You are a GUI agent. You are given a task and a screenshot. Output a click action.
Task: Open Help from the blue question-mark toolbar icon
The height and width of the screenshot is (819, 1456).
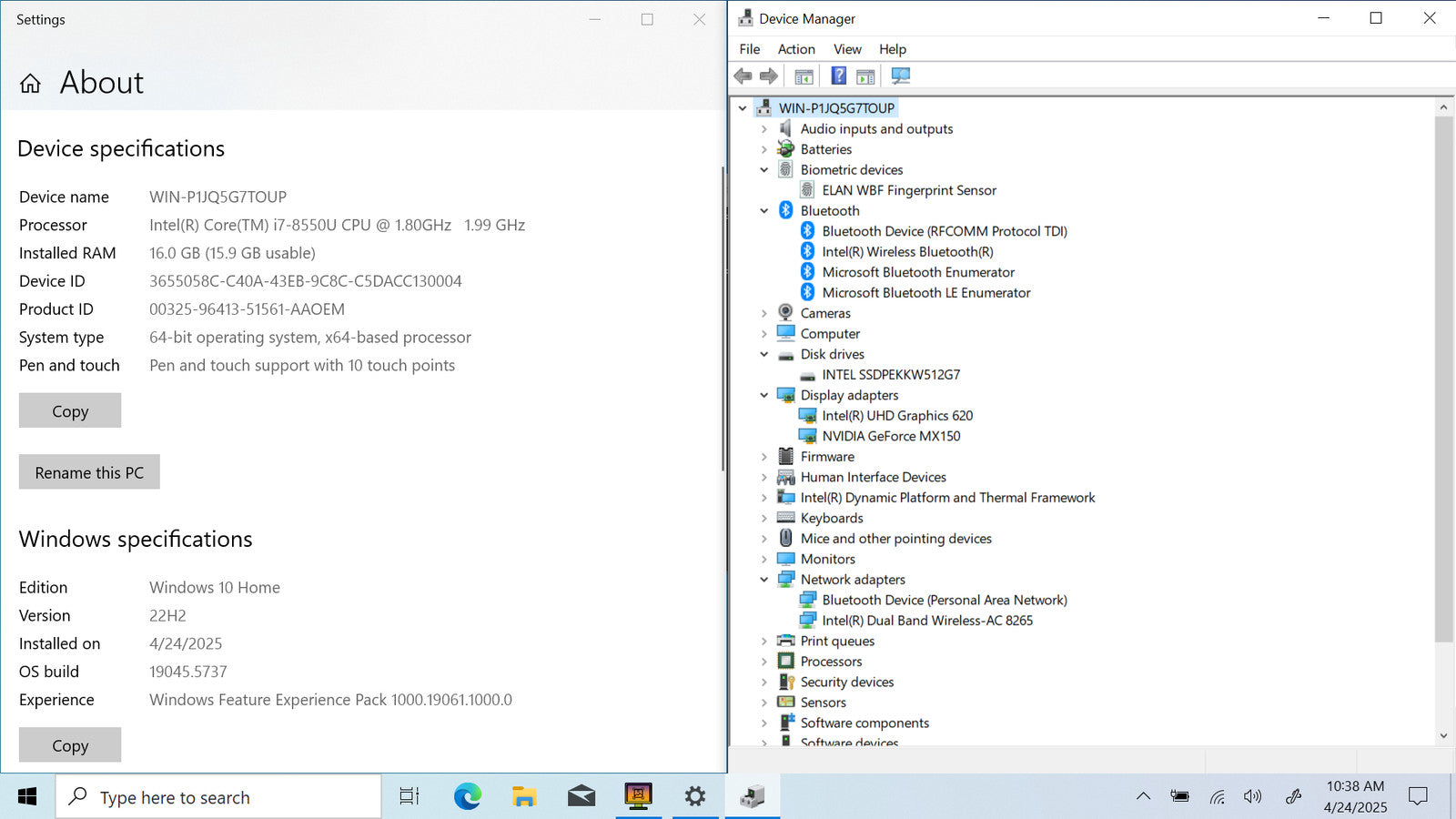coord(839,76)
